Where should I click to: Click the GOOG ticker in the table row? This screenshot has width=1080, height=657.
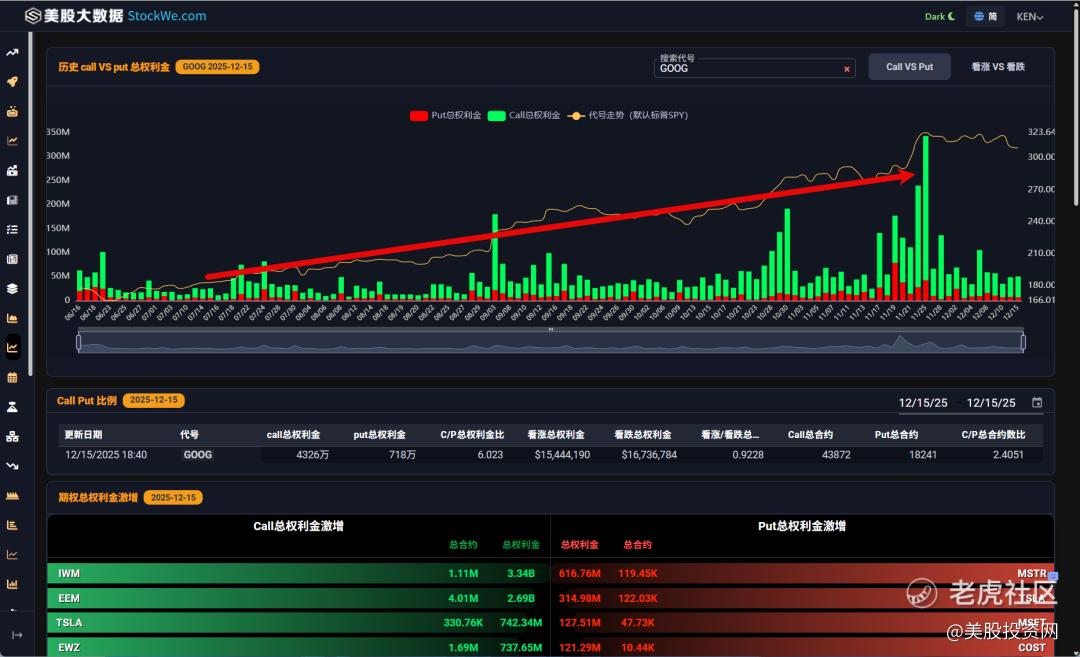(x=198, y=455)
